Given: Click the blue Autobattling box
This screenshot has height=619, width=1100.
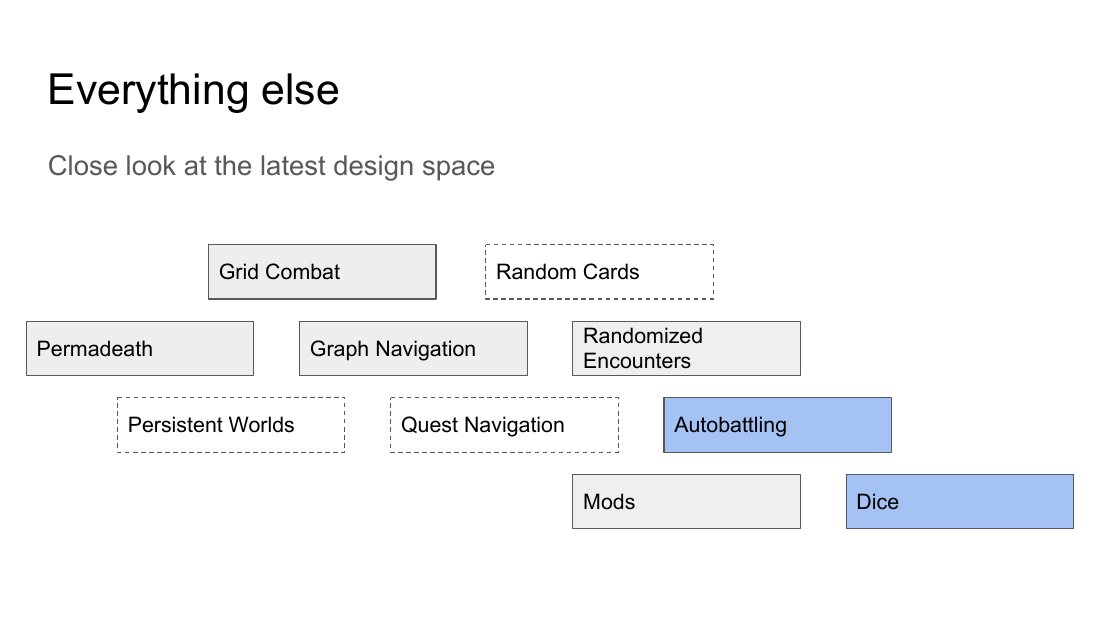Looking at the screenshot, I should tap(777, 425).
